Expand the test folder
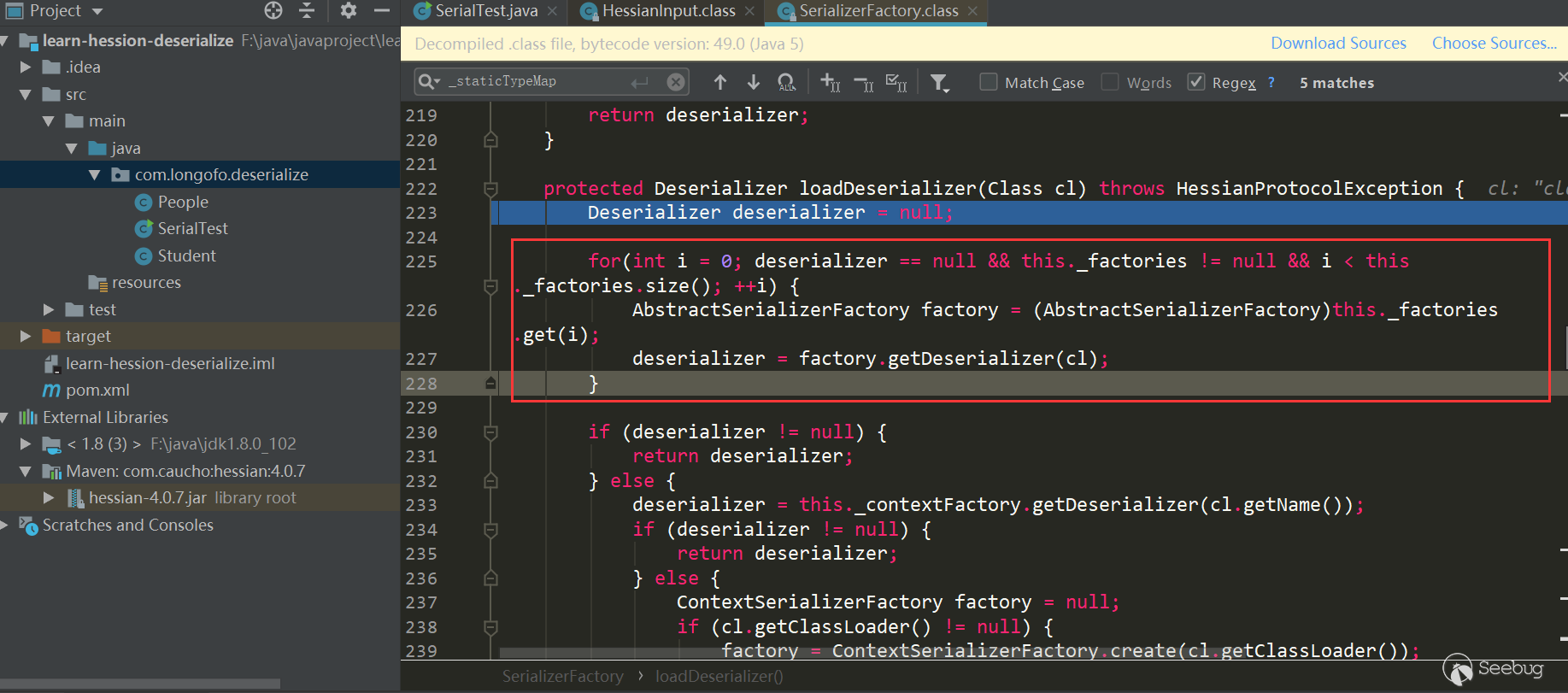This screenshot has height=693, width=1568. (49, 309)
